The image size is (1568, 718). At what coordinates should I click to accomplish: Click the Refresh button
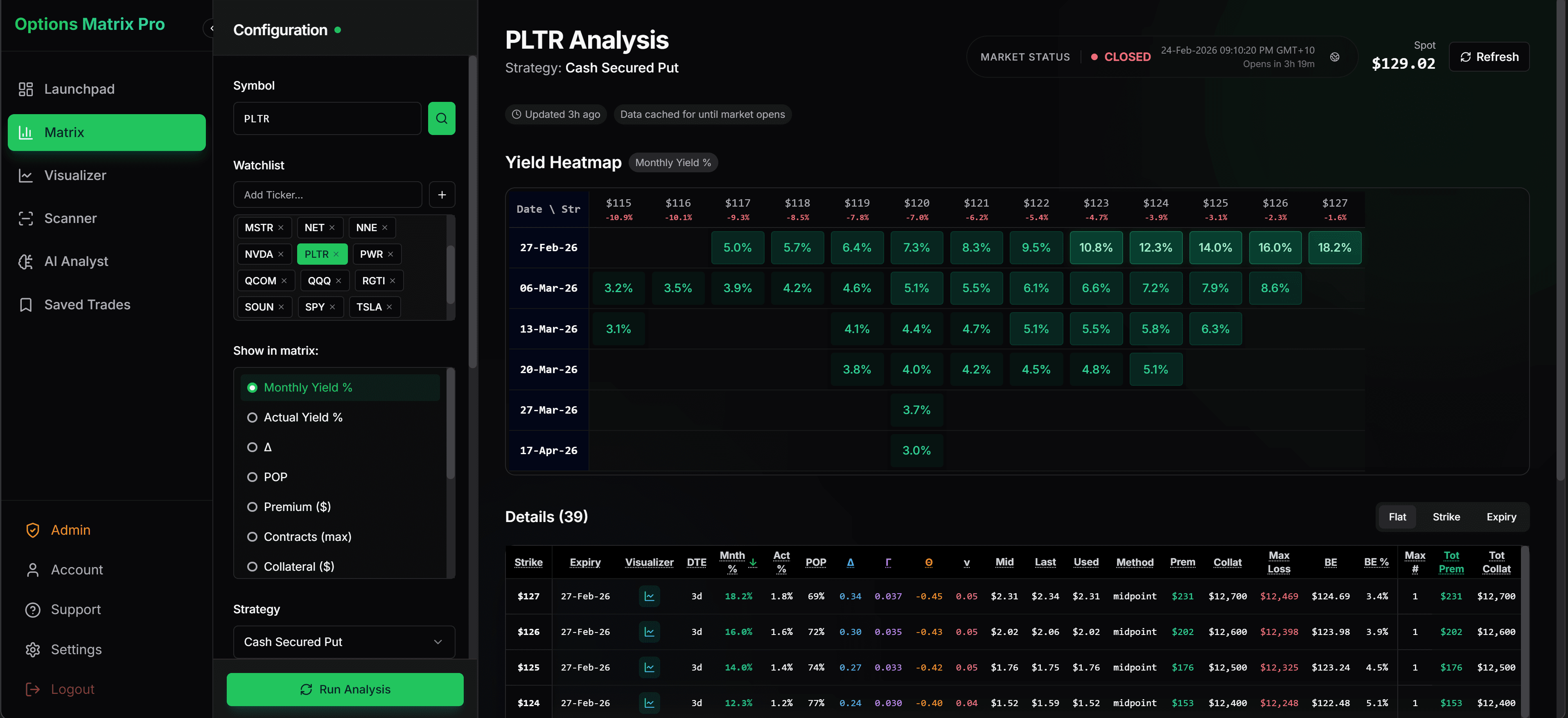coord(1489,56)
